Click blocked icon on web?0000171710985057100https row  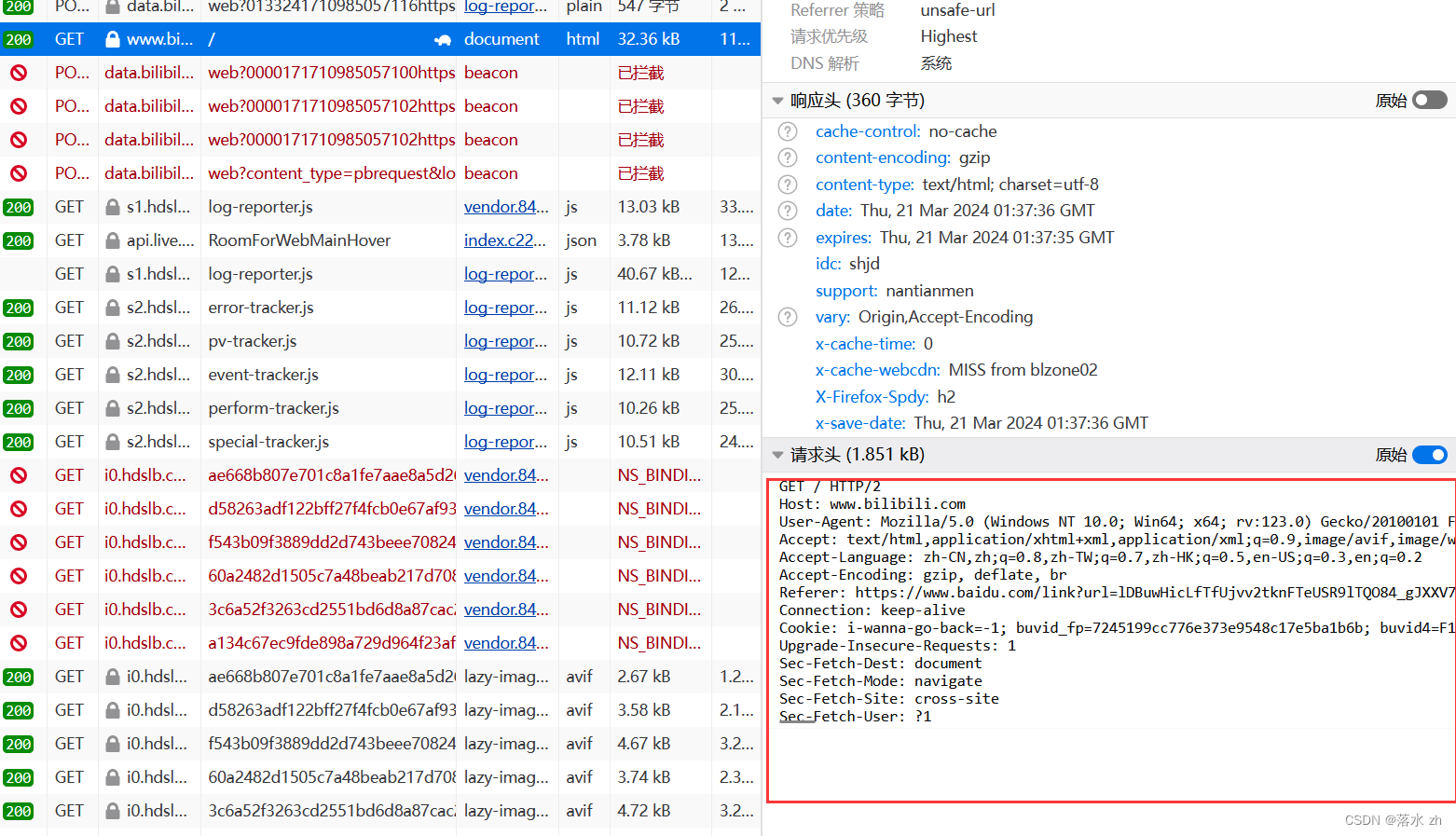[x=19, y=73]
